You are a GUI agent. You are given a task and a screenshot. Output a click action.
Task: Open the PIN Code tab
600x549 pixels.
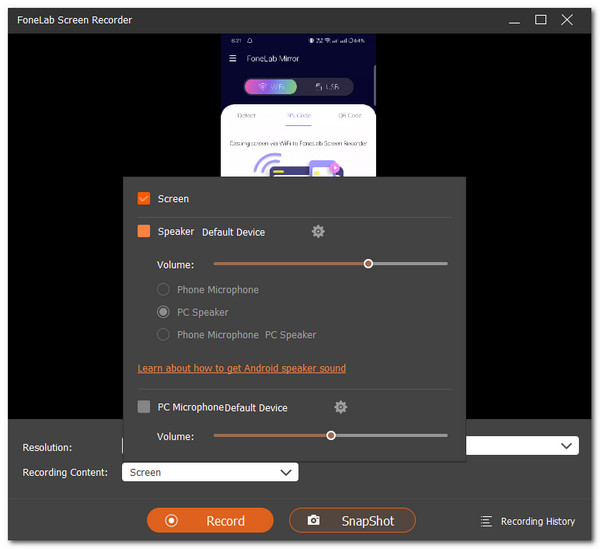[299, 116]
